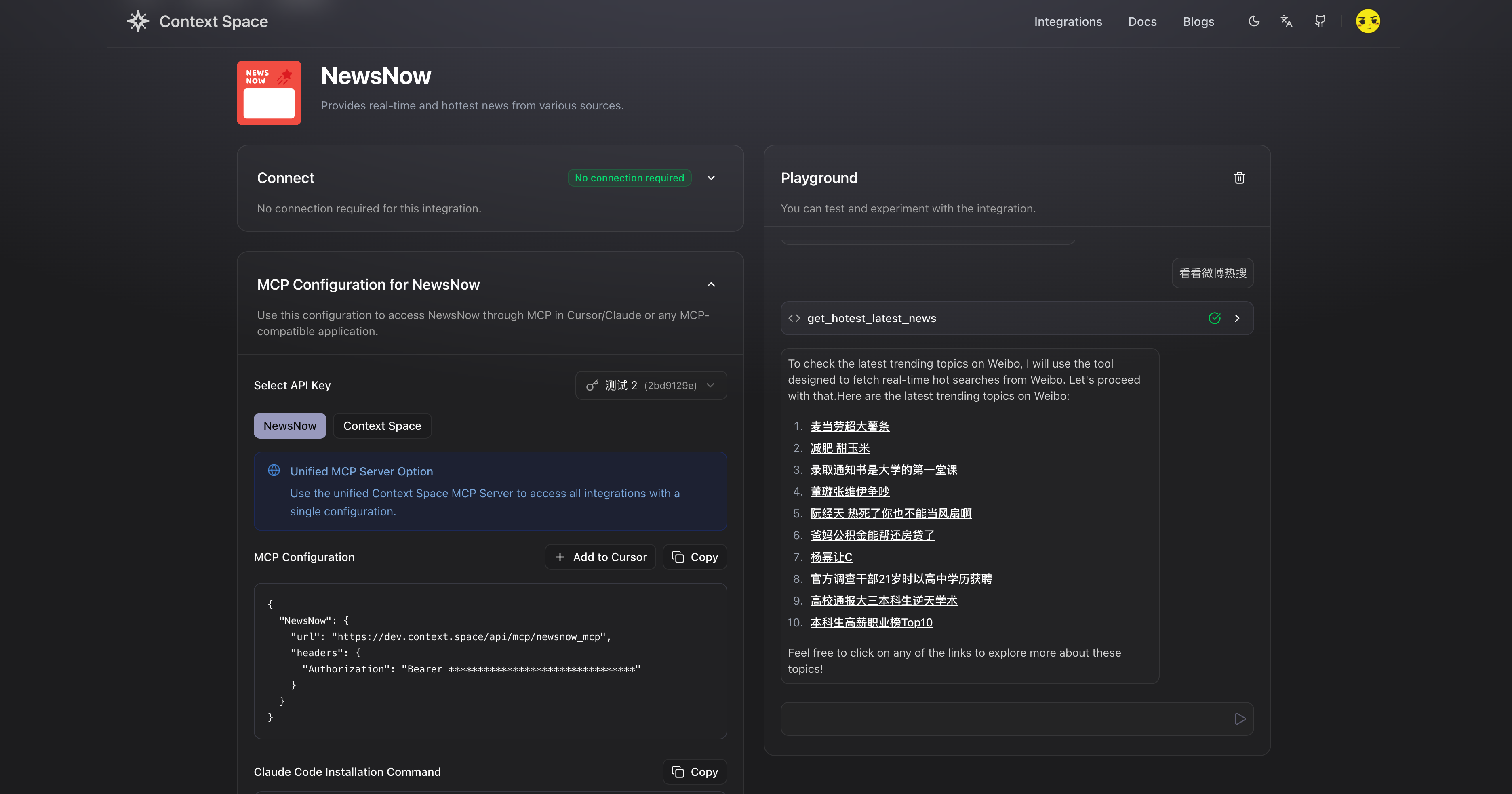Open the 官方调查干部21岁时以高中学历获聘 link
This screenshot has height=794, width=1512.
click(901, 579)
